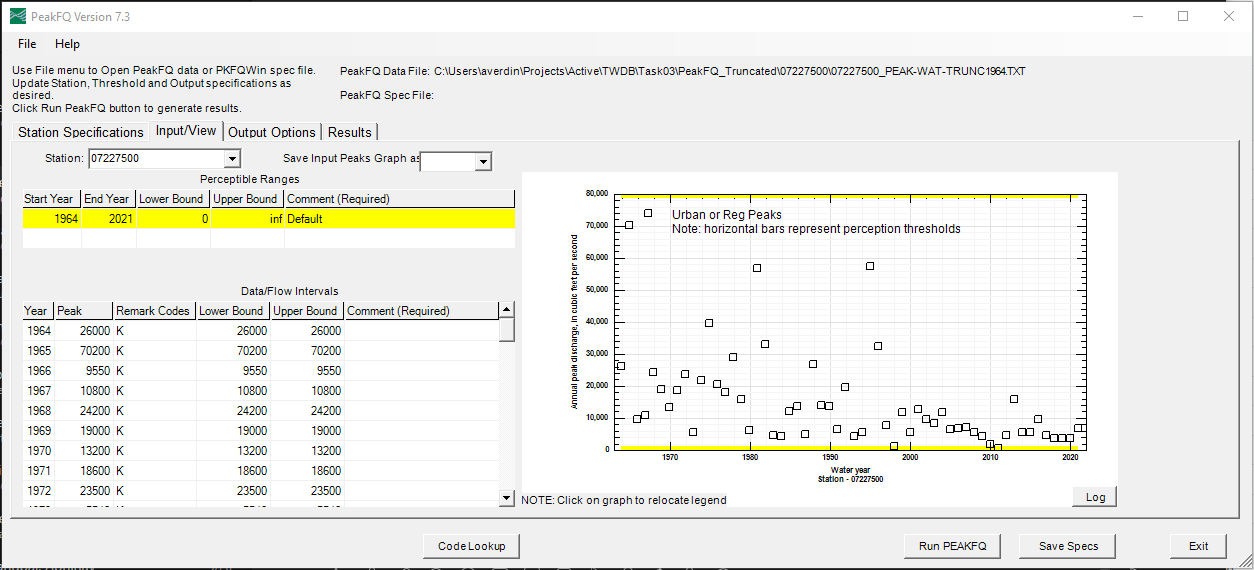Click the Start Year column header
This screenshot has height=570, width=1254.
[52, 199]
